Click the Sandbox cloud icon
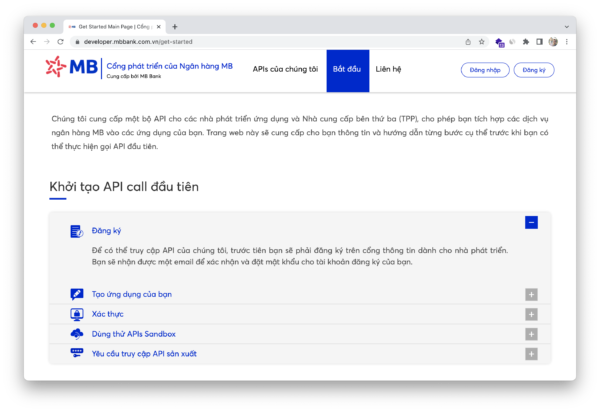Viewport: 600px width, 412px height. tap(76, 334)
